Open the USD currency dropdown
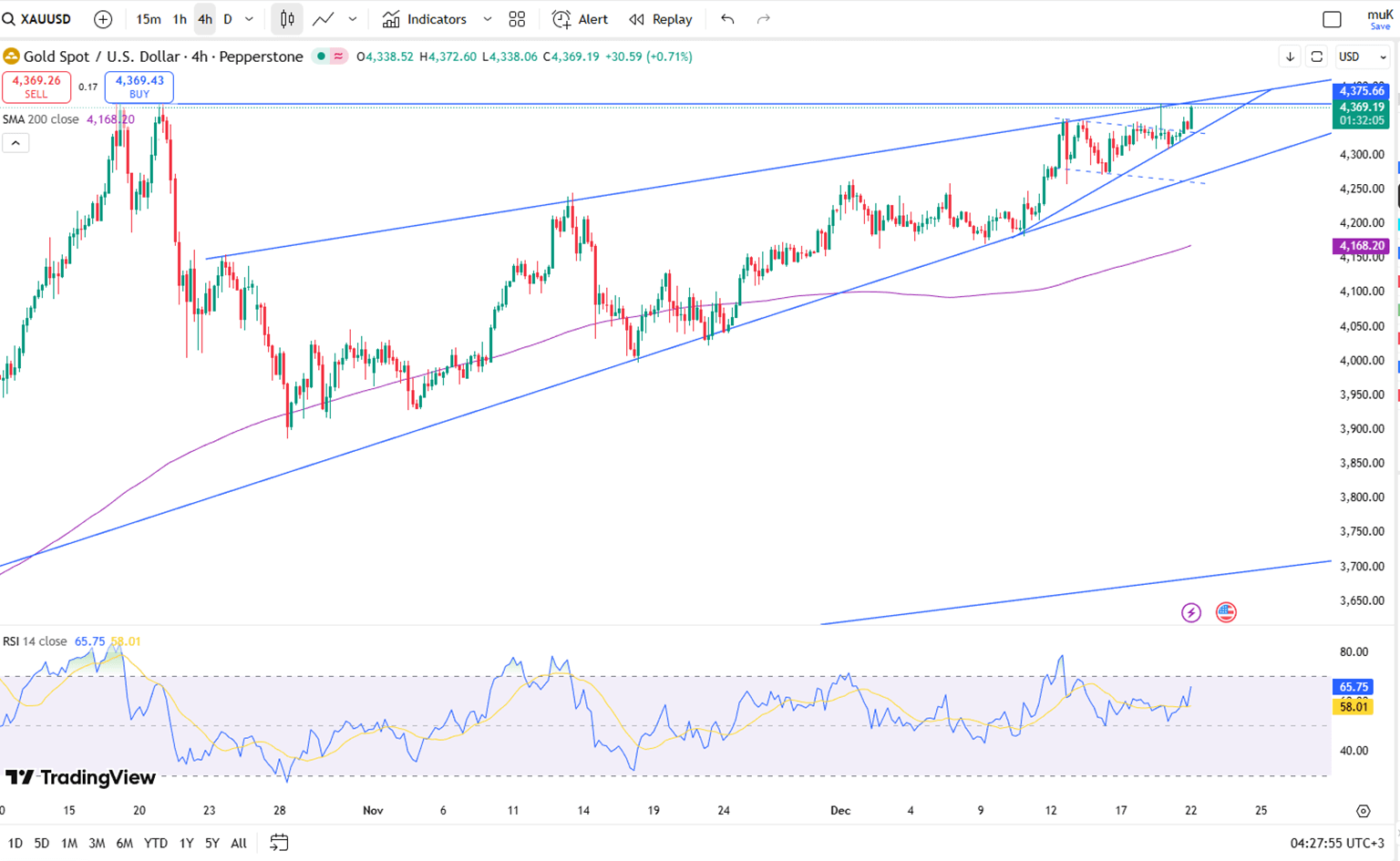Viewport: 1400px width, 861px height. tap(1362, 56)
